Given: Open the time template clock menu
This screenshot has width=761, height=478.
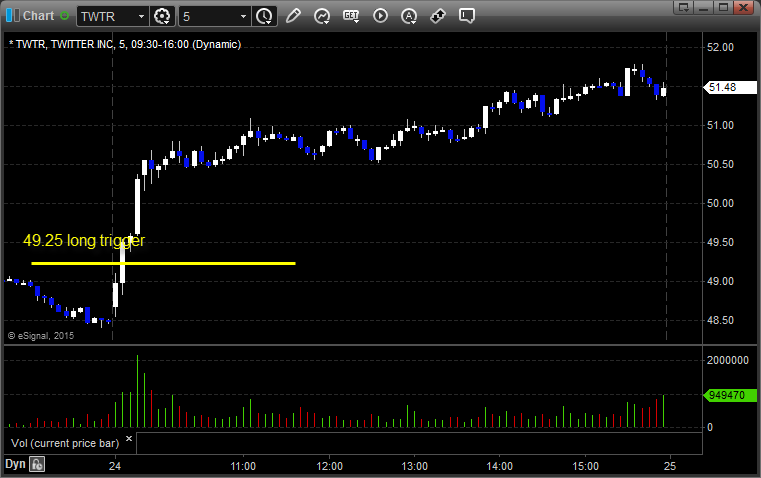Looking at the screenshot, I should point(265,16).
